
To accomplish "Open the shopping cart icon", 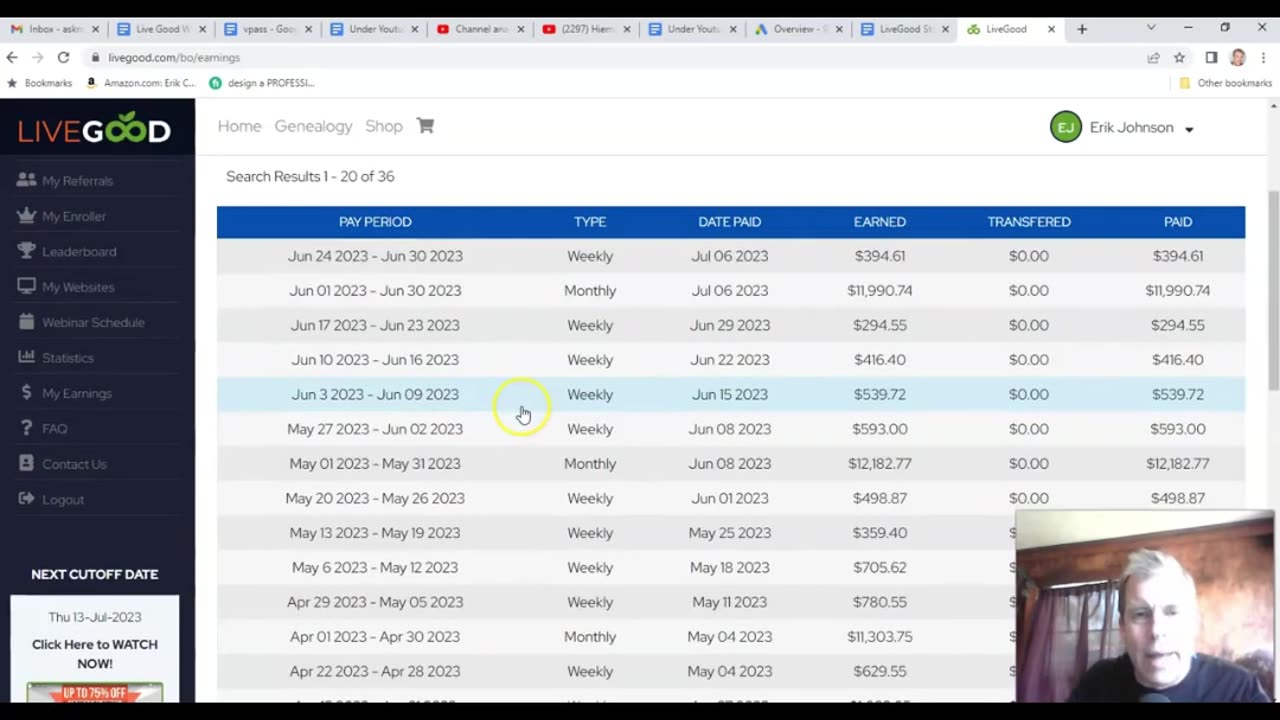I will coord(425,126).
